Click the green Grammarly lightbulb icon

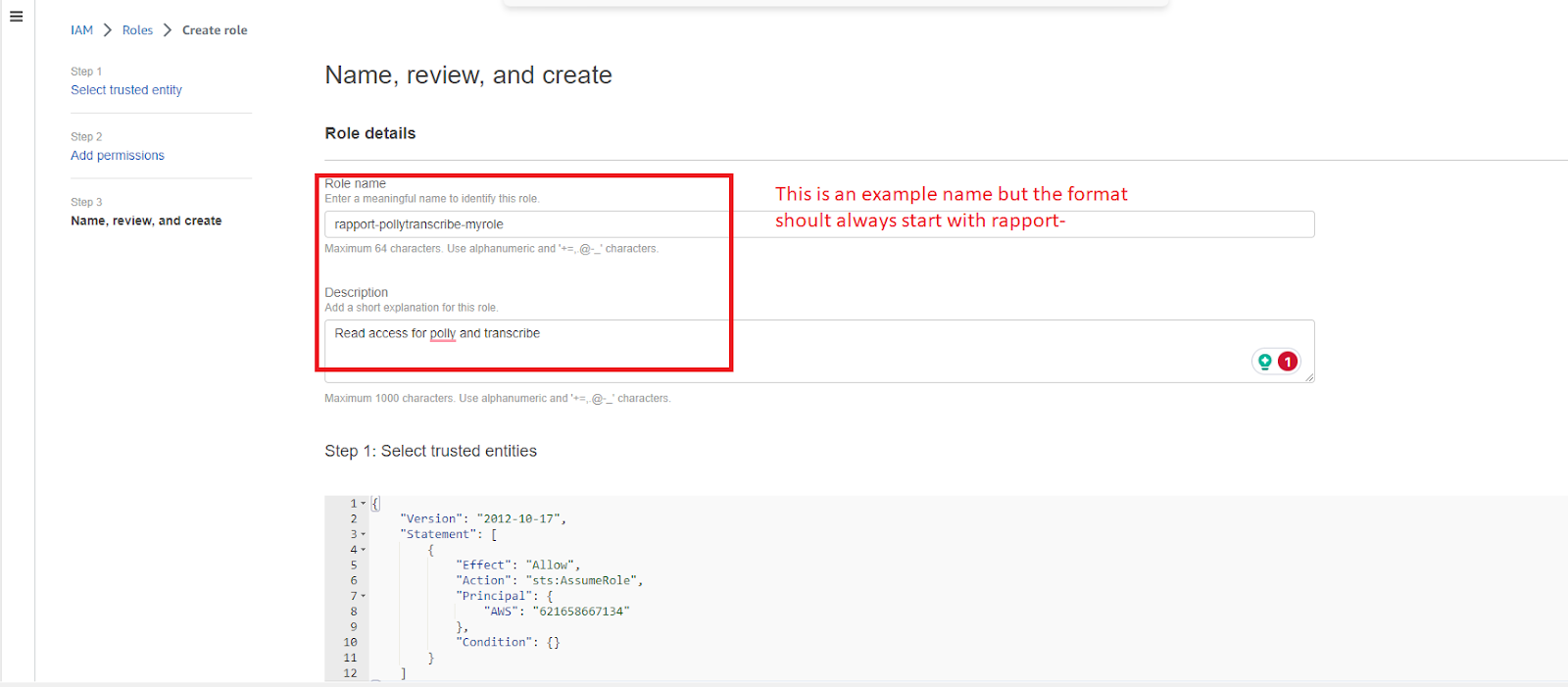[x=1265, y=362]
